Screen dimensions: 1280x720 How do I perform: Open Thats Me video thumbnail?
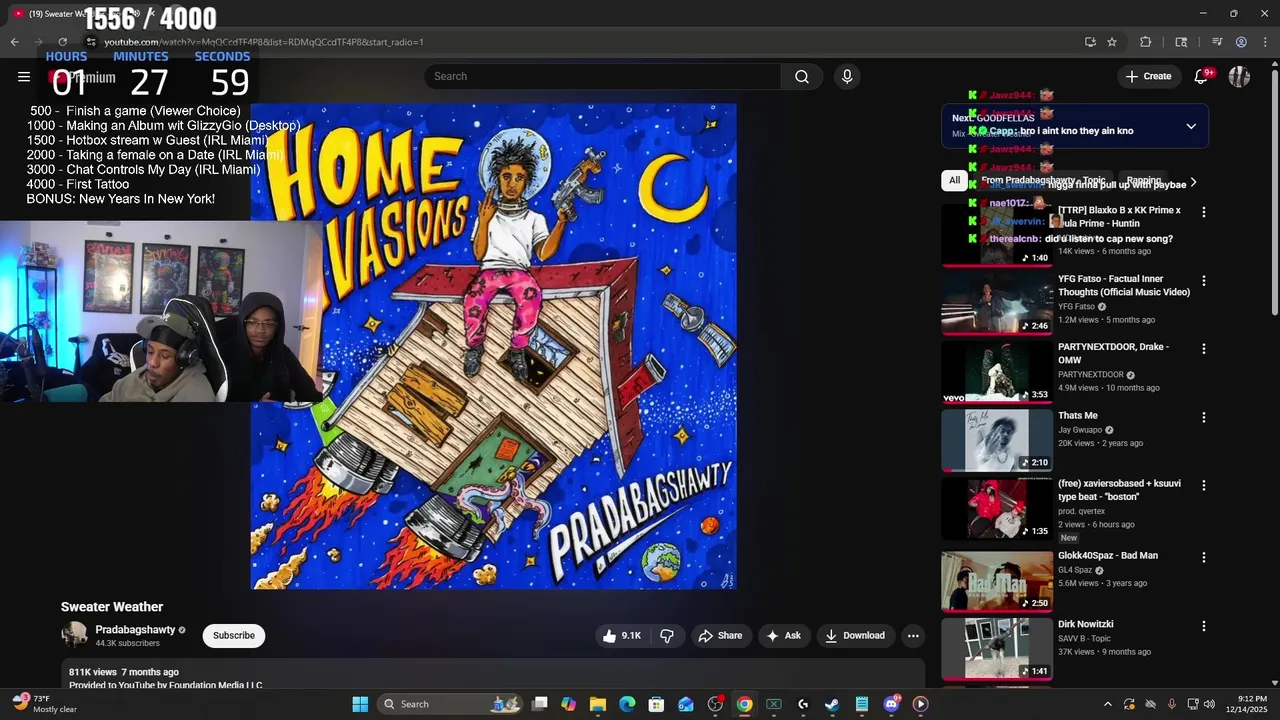[997, 440]
